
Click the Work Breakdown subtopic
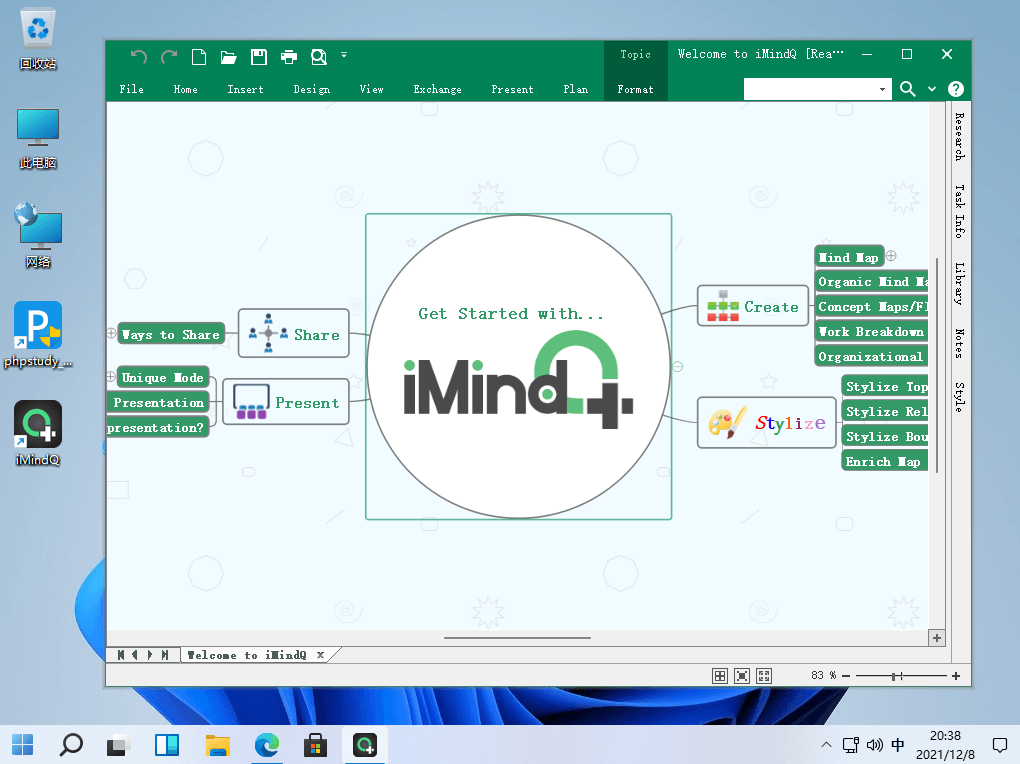pos(872,332)
